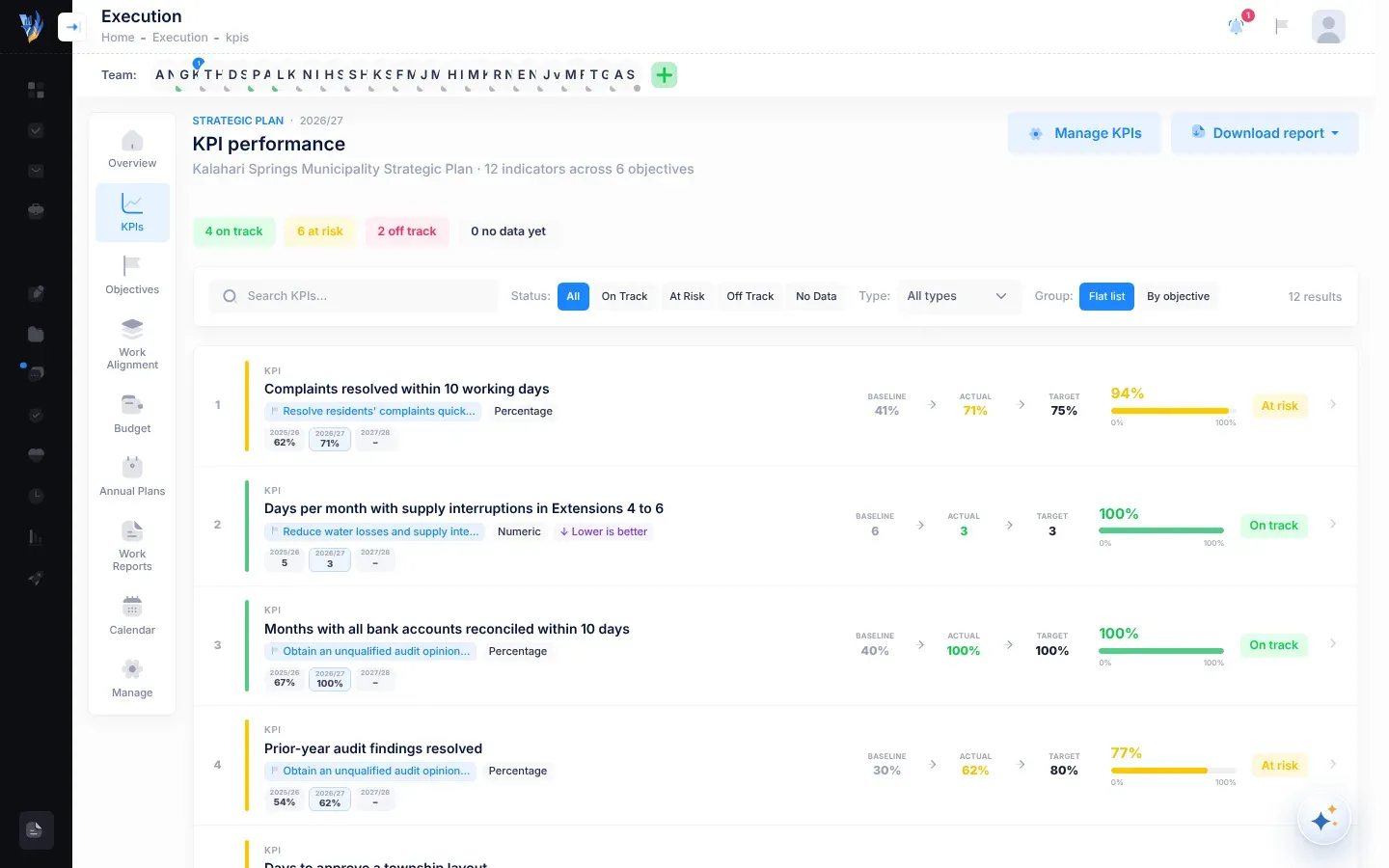The image size is (1389, 868).
Task: Select the All status filter
Action: [573, 296]
